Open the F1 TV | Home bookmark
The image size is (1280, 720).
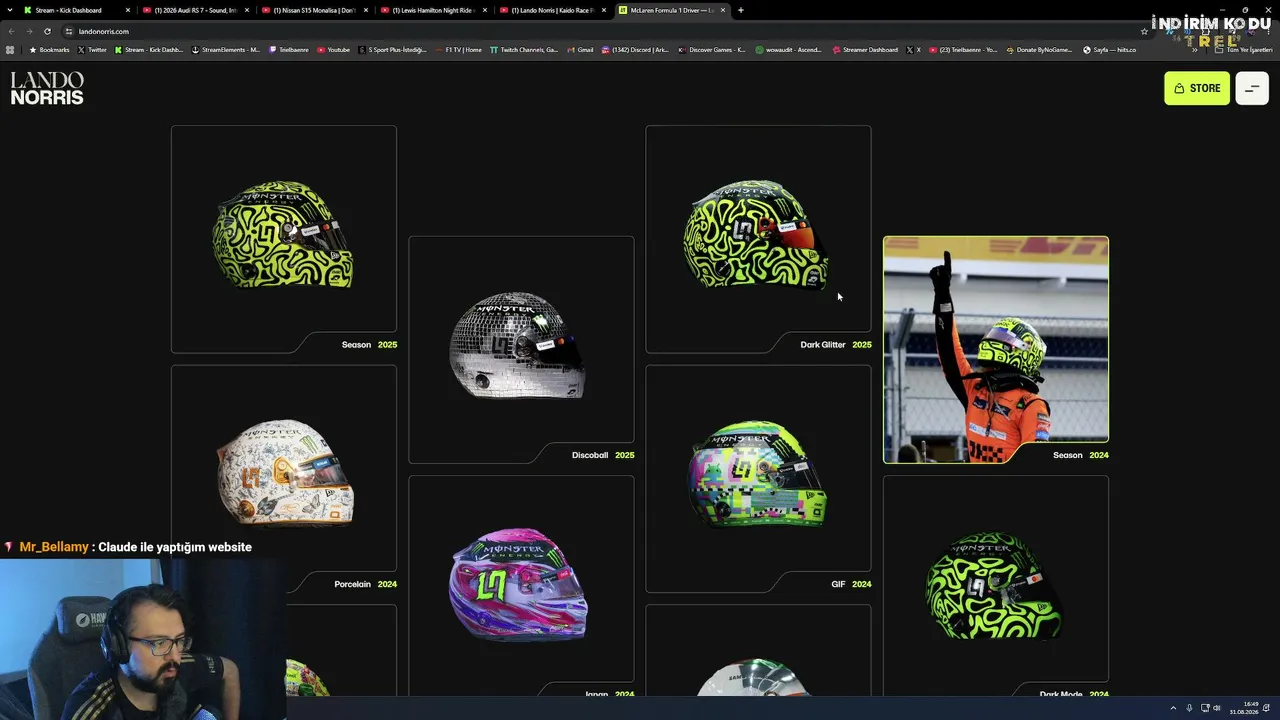click(x=459, y=50)
